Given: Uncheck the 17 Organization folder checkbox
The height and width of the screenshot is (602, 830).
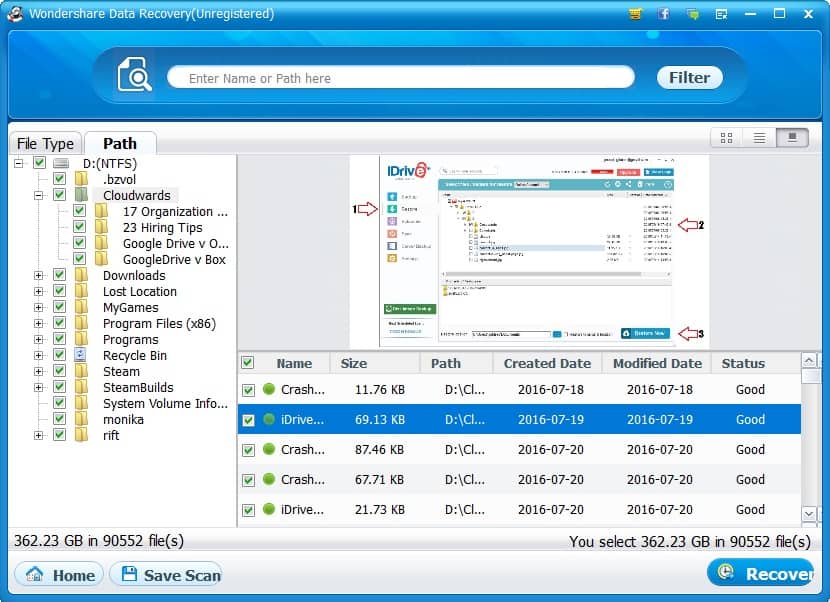Looking at the screenshot, I should [x=79, y=210].
